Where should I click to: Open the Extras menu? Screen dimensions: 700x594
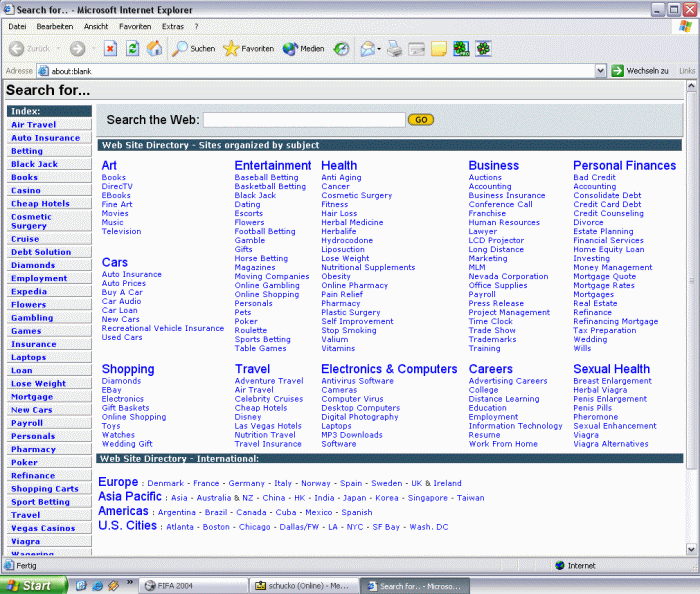pos(173,27)
